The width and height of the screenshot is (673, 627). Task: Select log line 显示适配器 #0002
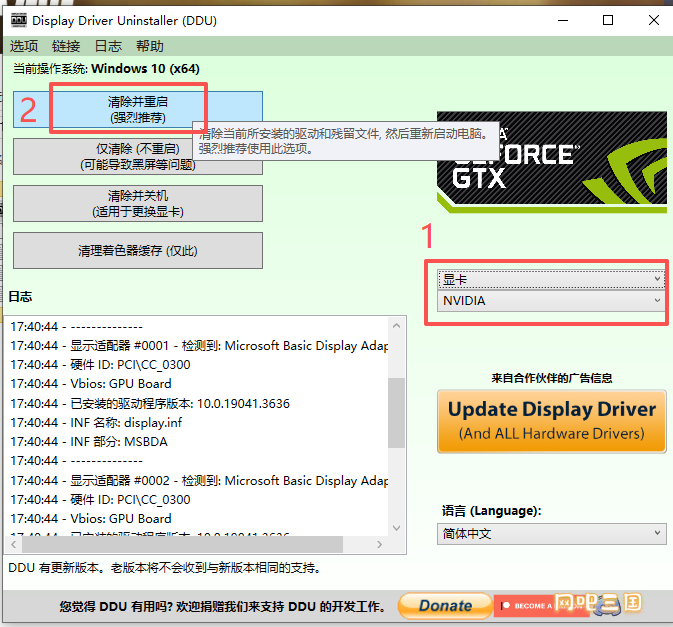[199, 481]
